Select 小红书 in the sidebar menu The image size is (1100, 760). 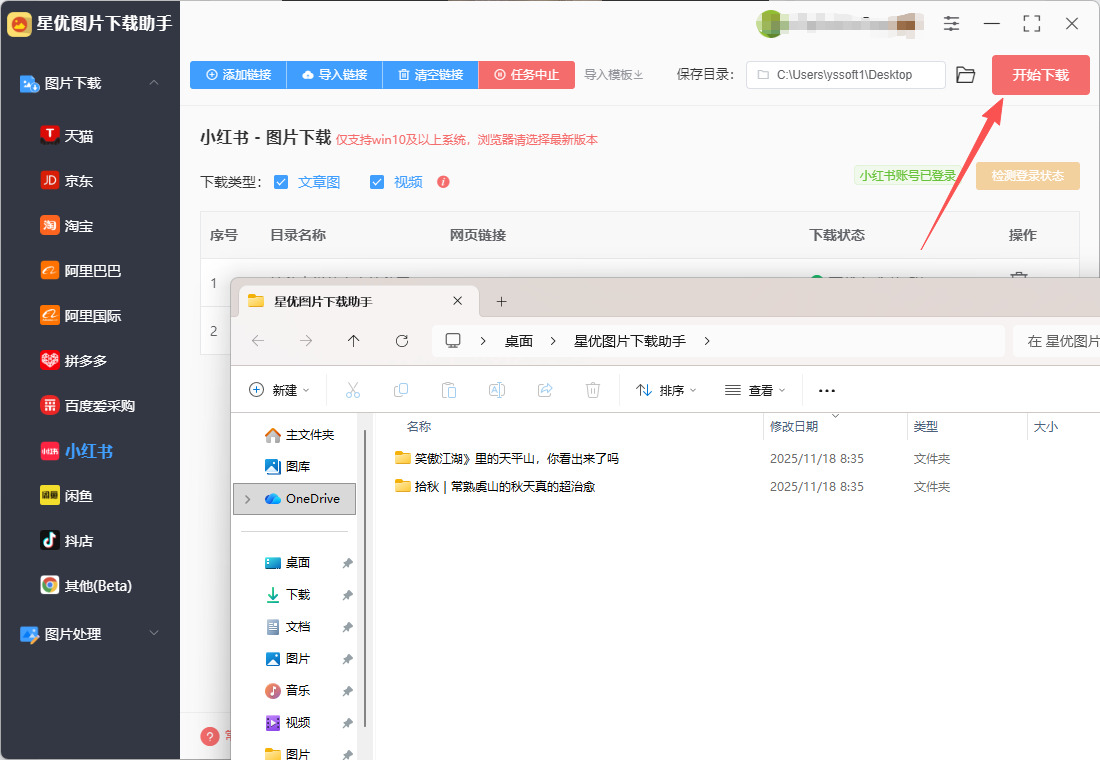coord(88,450)
